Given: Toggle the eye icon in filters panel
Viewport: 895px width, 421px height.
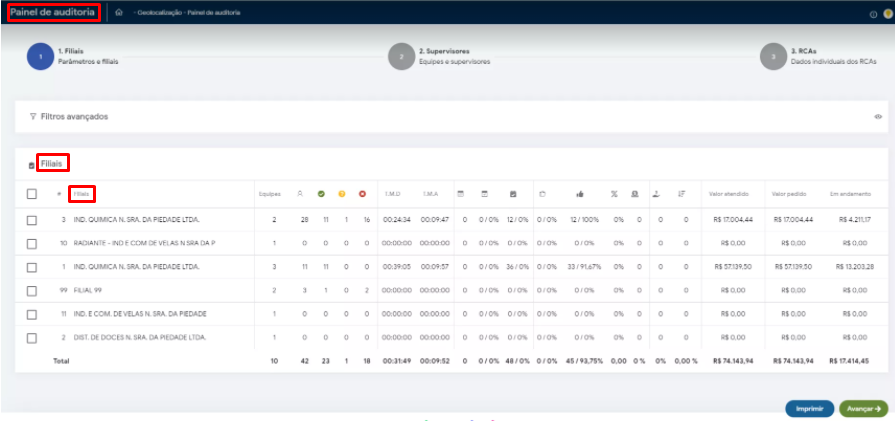Looking at the screenshot, I should tap(878, 117).
